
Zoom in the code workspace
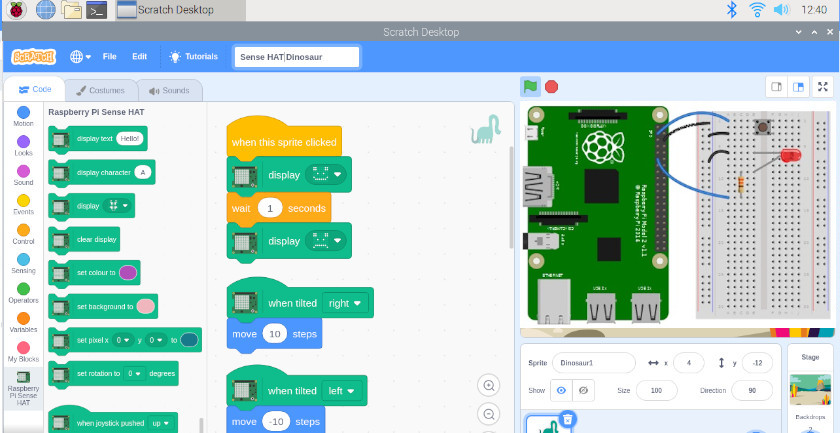point(488,385)
